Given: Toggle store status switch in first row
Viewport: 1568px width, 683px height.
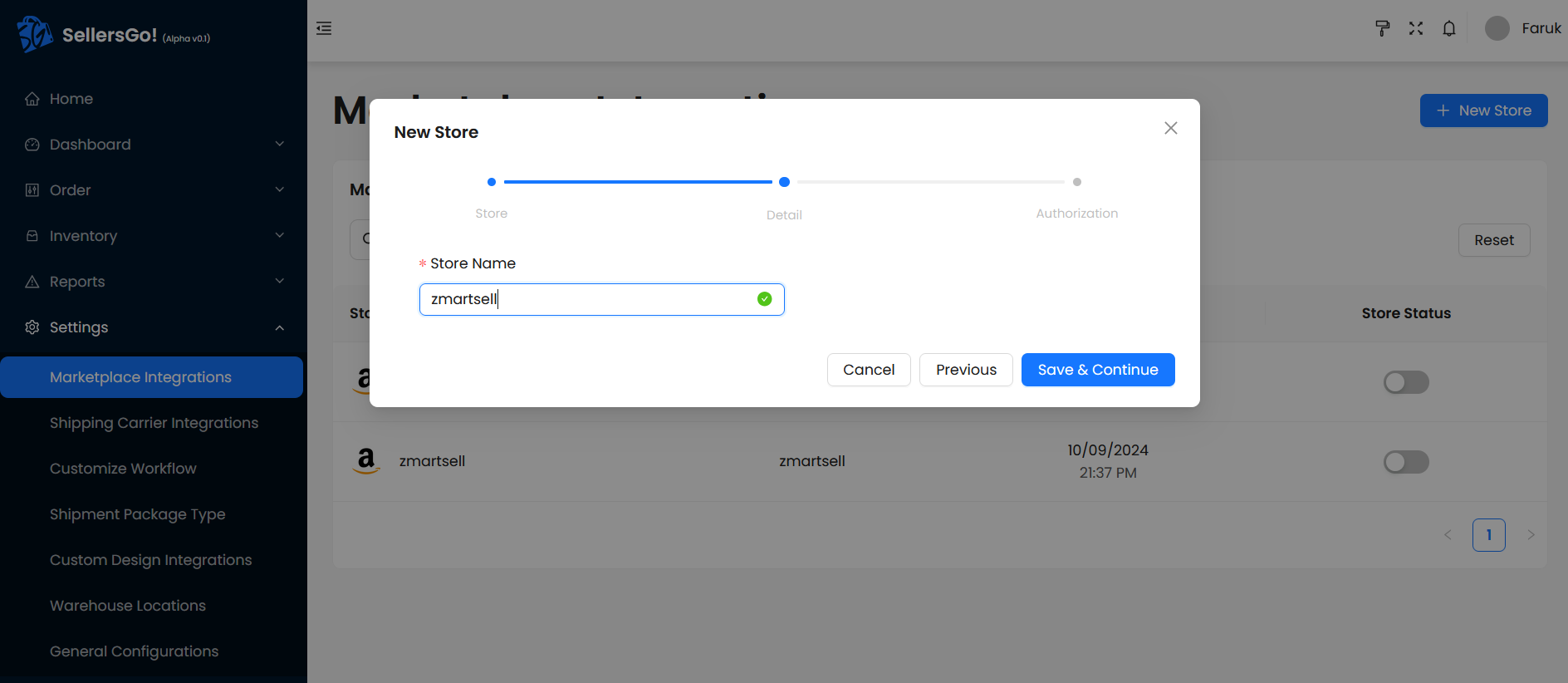Looking at the screenshot, I should (1405, 382).
